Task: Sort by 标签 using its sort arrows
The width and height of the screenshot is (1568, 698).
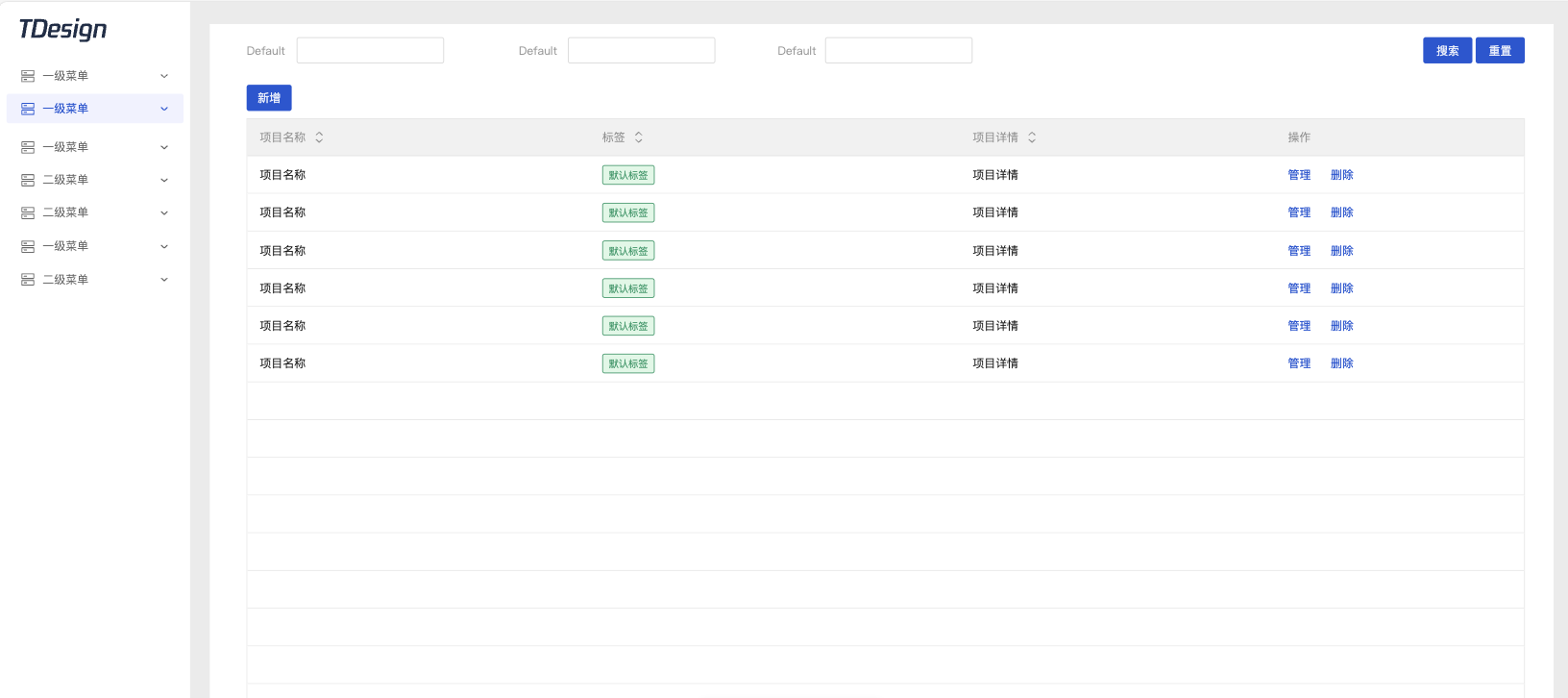Action: (639, 137)
